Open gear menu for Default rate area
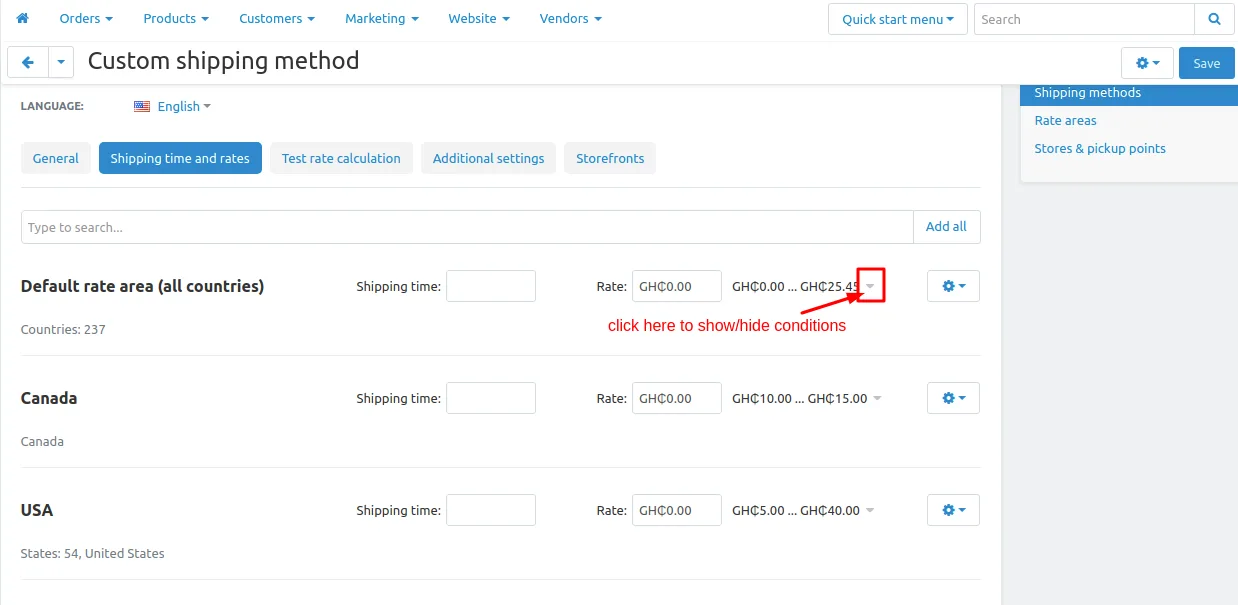 coord(953,286)
